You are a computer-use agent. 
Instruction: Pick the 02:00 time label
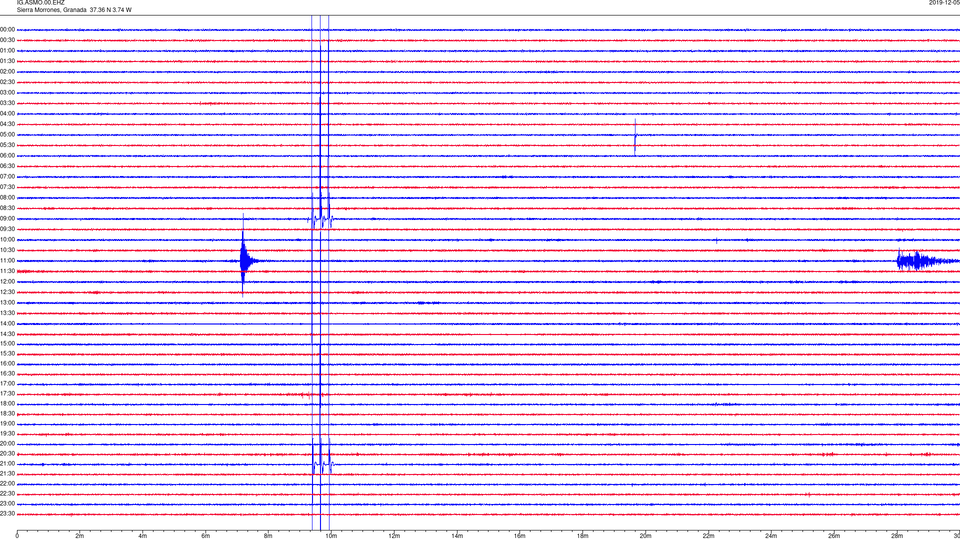point(7,72)
